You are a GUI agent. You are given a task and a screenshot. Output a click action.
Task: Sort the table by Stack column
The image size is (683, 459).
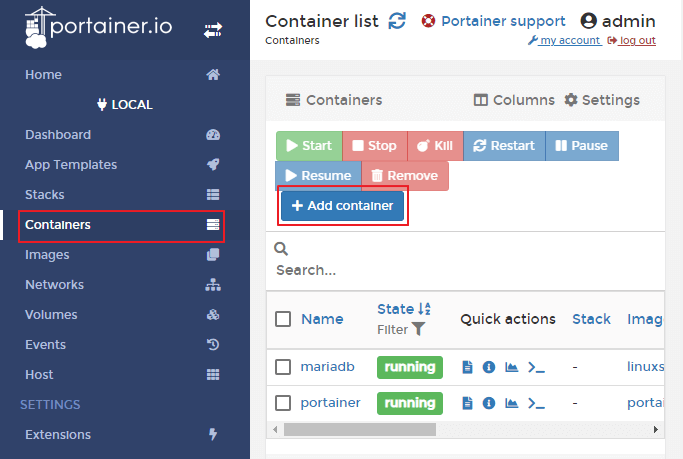[x=591, y=319]
